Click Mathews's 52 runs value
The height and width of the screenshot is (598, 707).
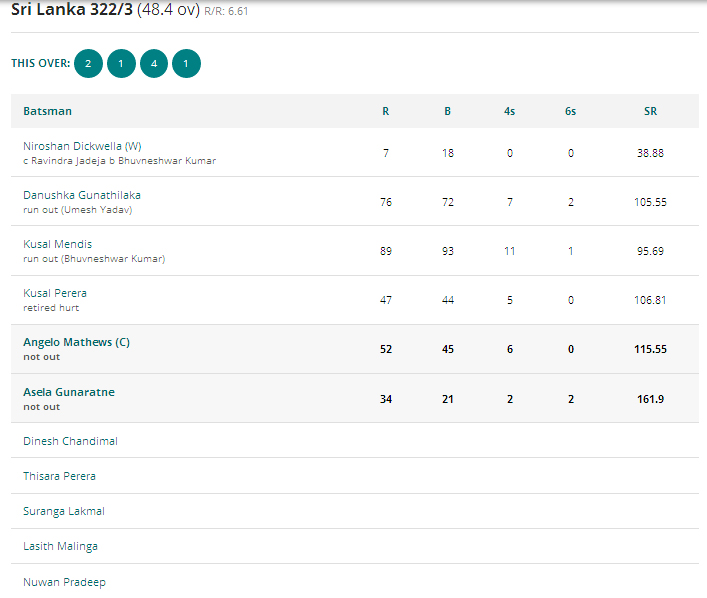coord(386,349)
